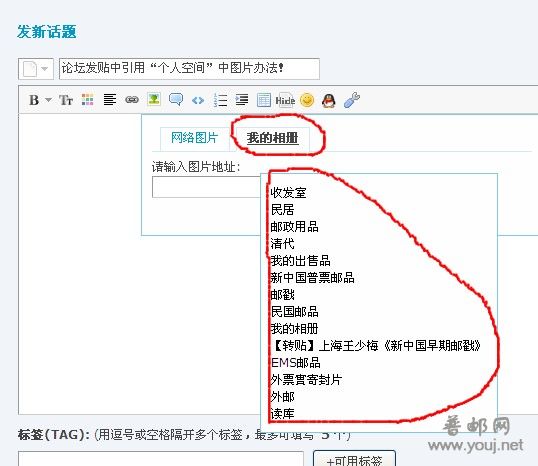Toggle bold text with the B icon
Screen dimensions: 538x466
(x=34, y=100)
